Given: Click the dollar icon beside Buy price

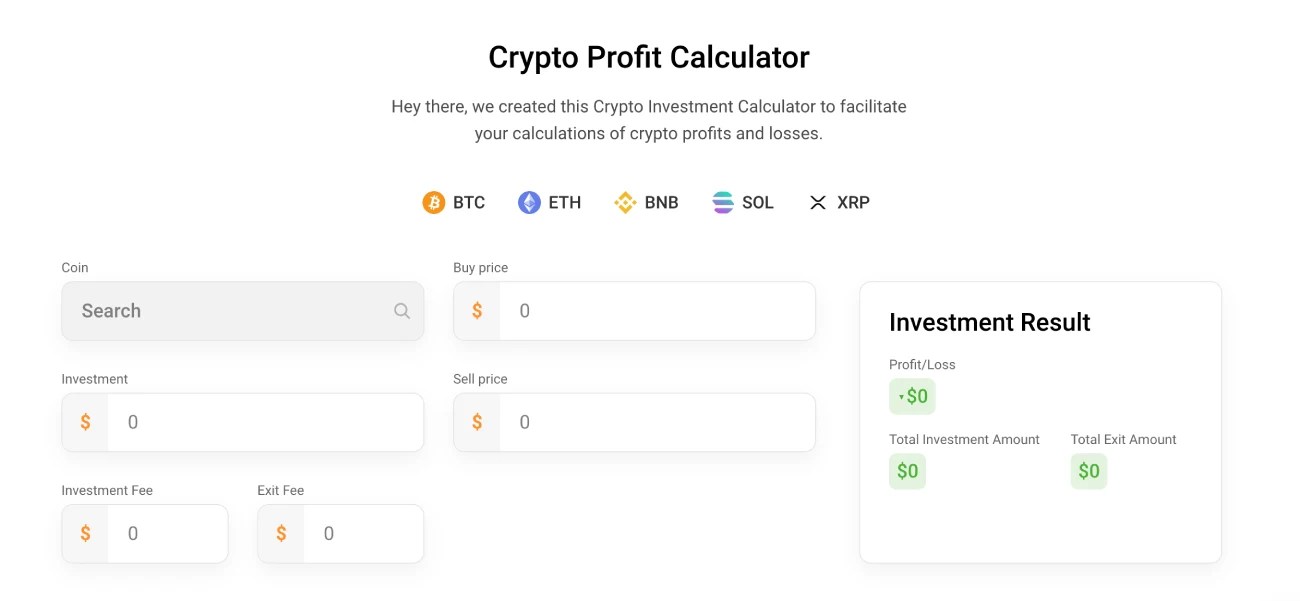Looking at the screenshot, I should pos(477,311).
